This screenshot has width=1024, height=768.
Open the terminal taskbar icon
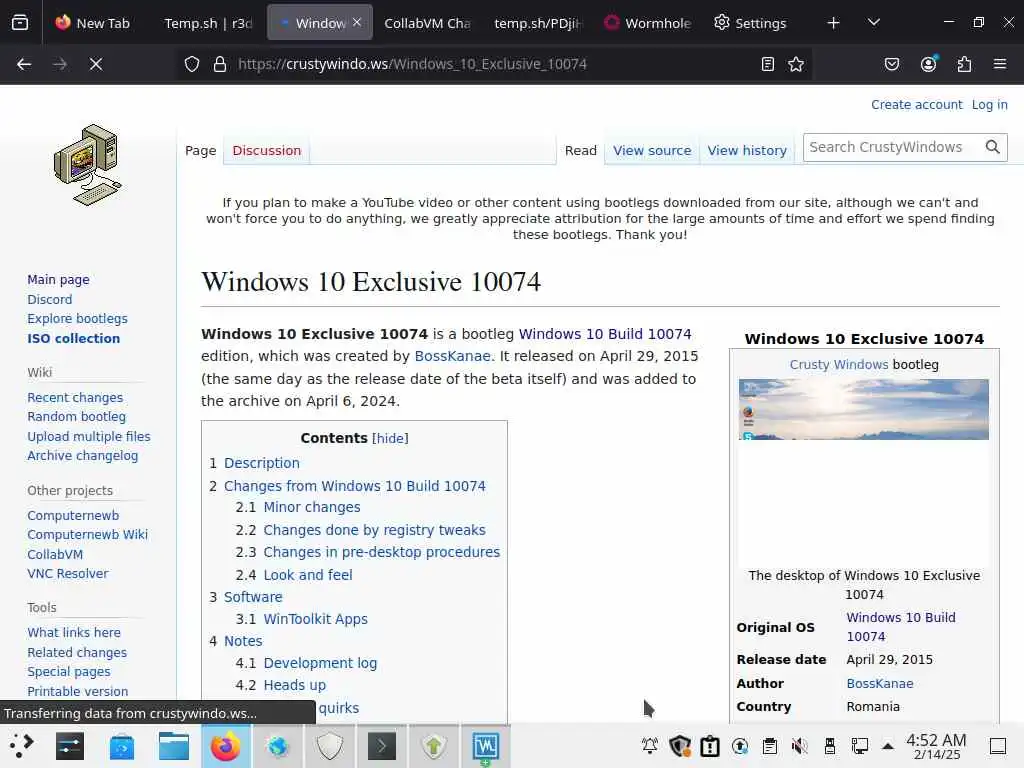point(381,746)
